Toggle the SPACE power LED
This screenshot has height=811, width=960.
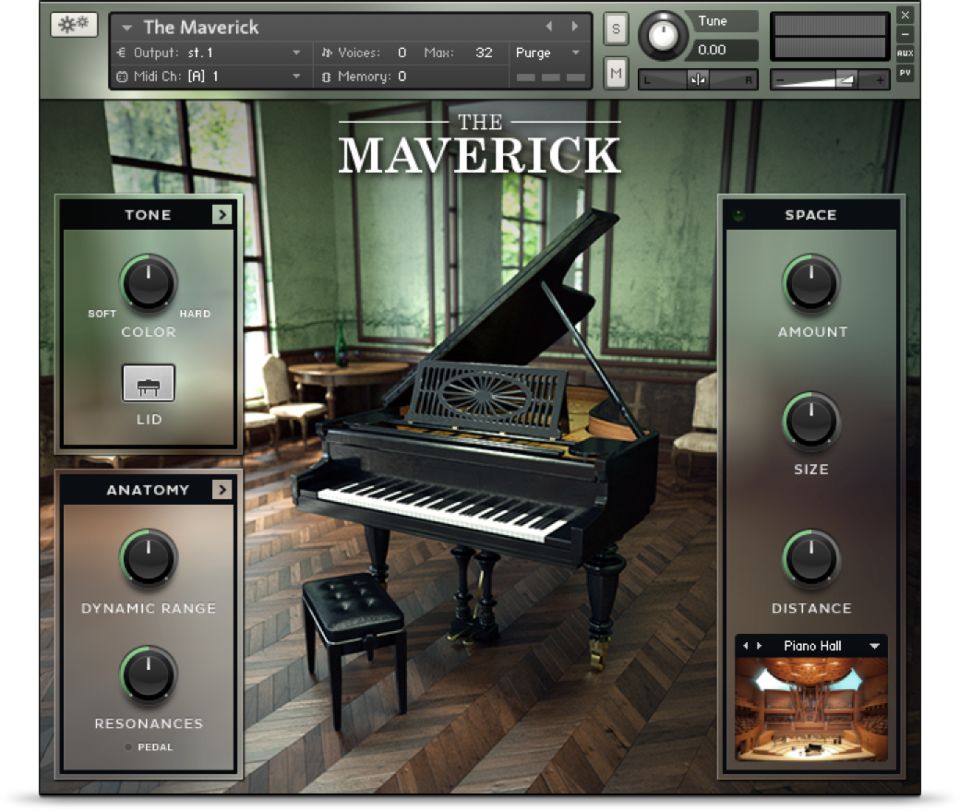(x=739, y=215)
